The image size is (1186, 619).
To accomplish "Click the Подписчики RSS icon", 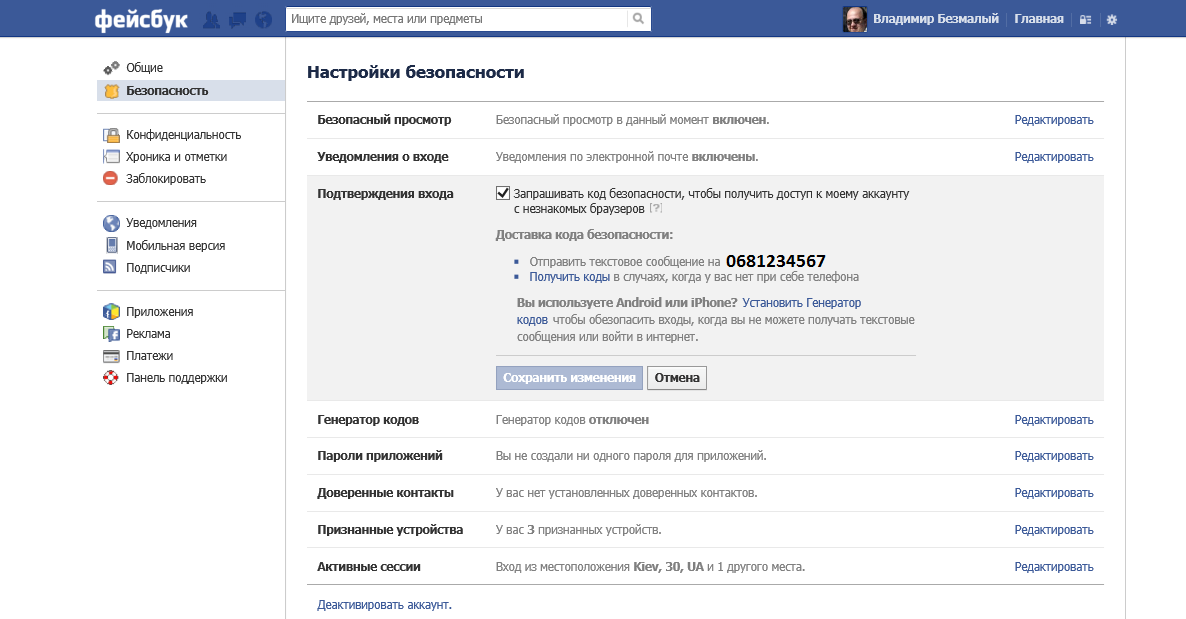I will [110, 267].
